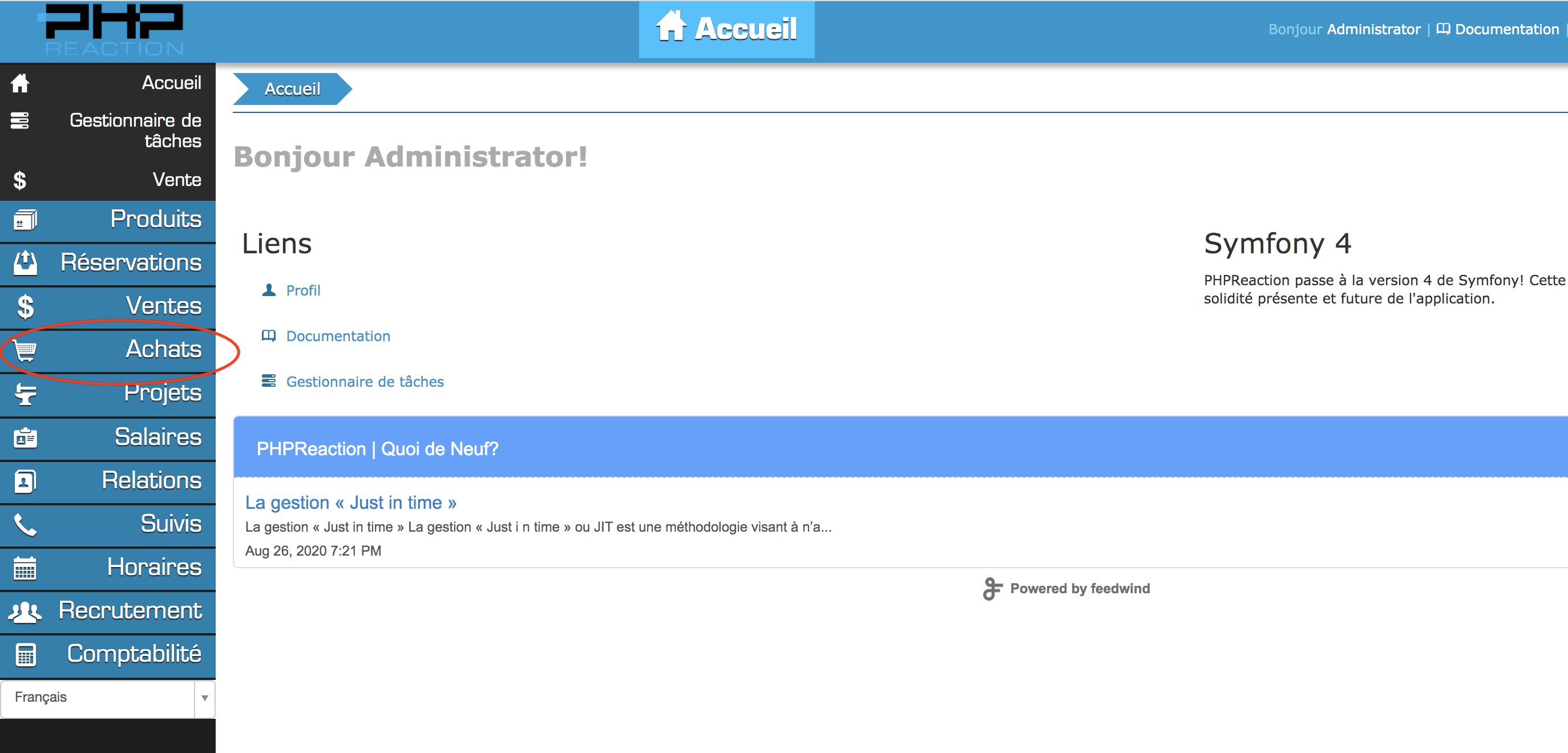Click the contact card icon beside Relations
Image resolution: width=1568 pixels, height=753 pixels.
point(25,481)
